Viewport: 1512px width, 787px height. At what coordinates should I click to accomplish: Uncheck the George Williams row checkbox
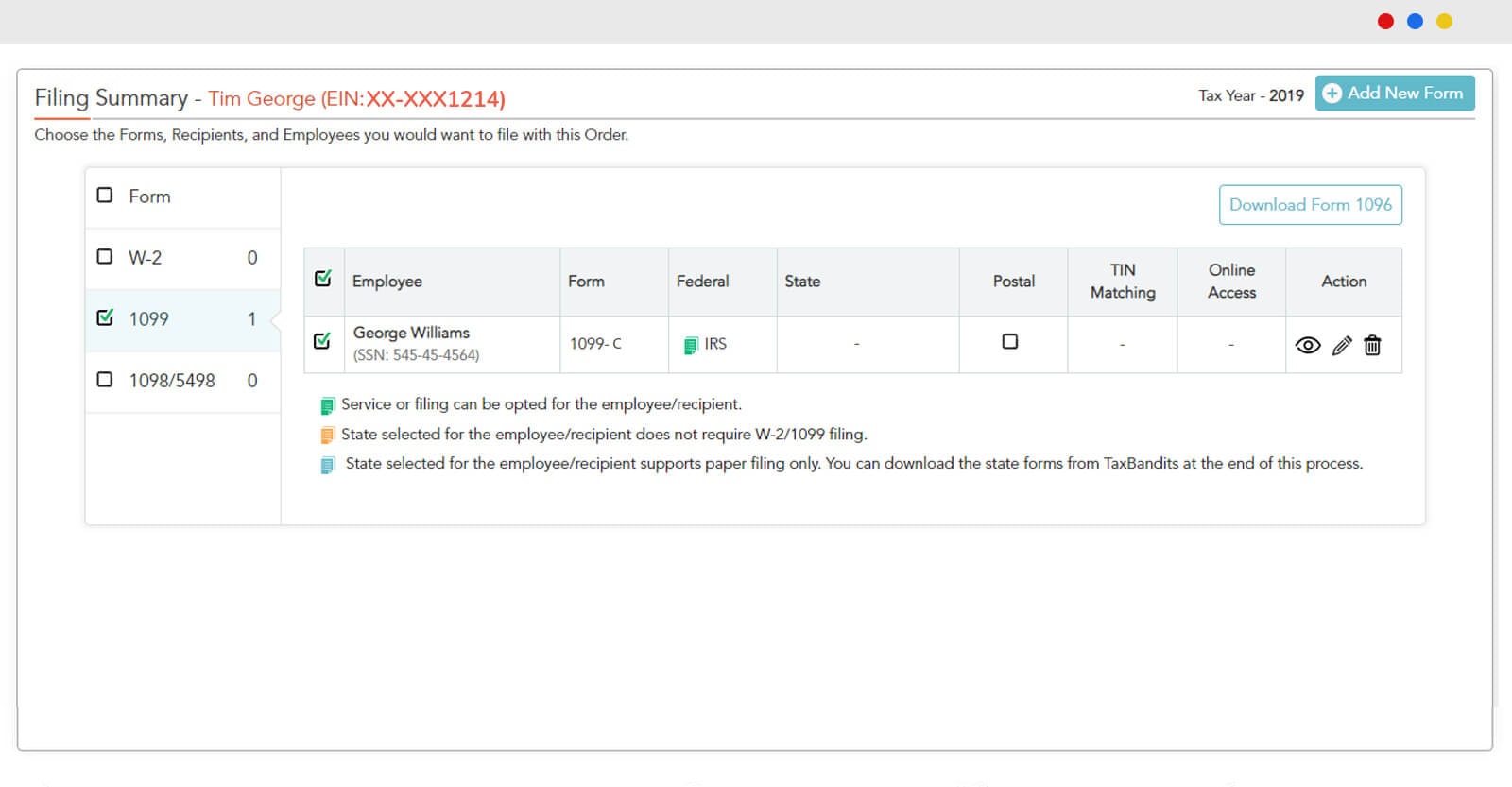[x=322, y=340]
